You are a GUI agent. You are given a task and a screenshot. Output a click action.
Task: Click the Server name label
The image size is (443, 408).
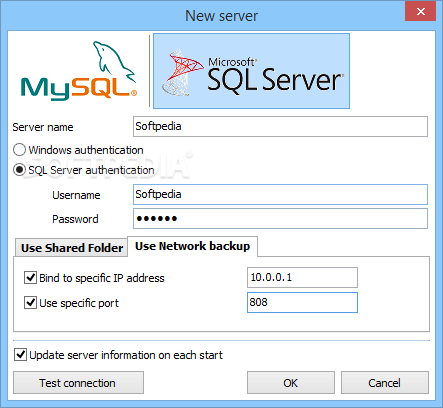(x=43, y=127)
